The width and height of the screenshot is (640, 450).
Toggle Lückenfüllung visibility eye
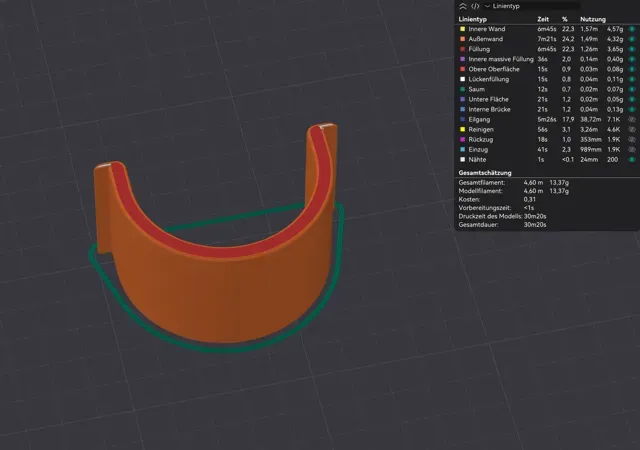point(632,79)
